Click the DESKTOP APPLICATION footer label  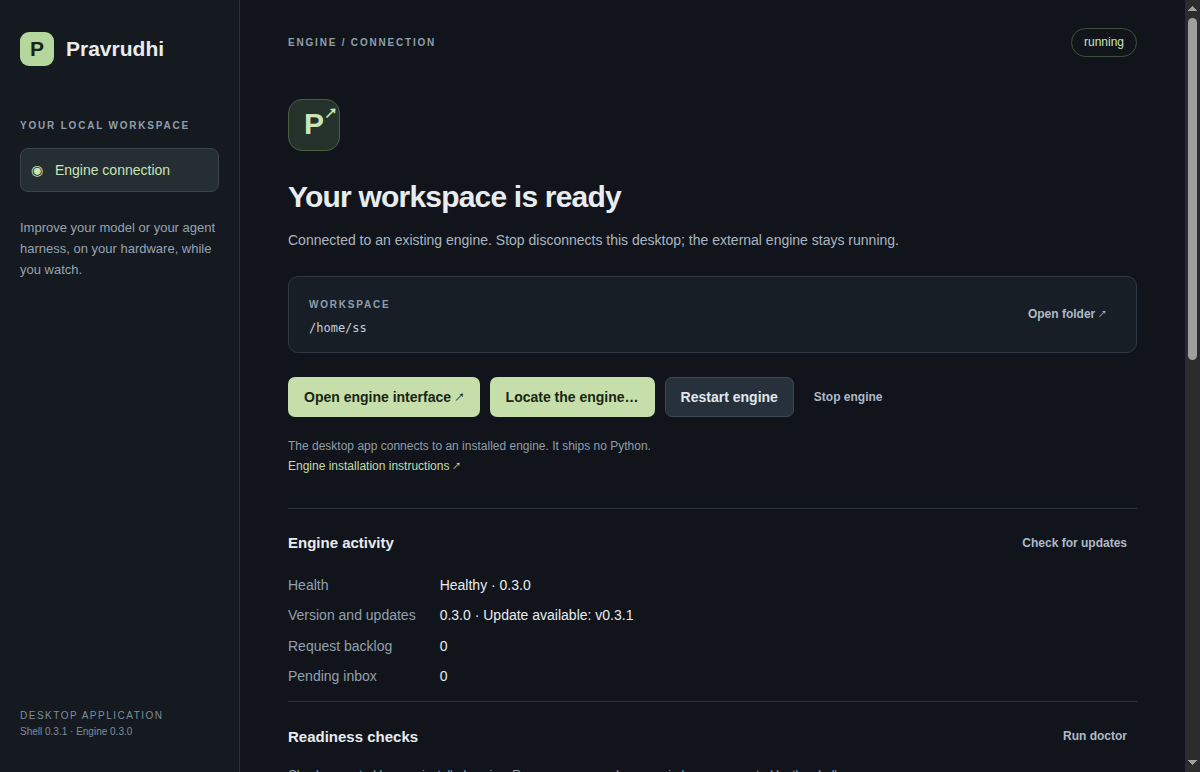pyautogui.click(x=91, y=715)
